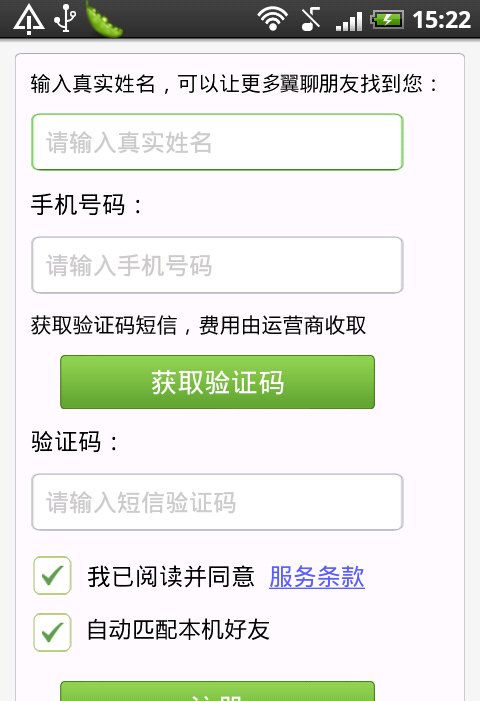The height and width of the screenshot is (701, 480).
Task: Tap the USB connection status icon
Action: pos(65,18)
